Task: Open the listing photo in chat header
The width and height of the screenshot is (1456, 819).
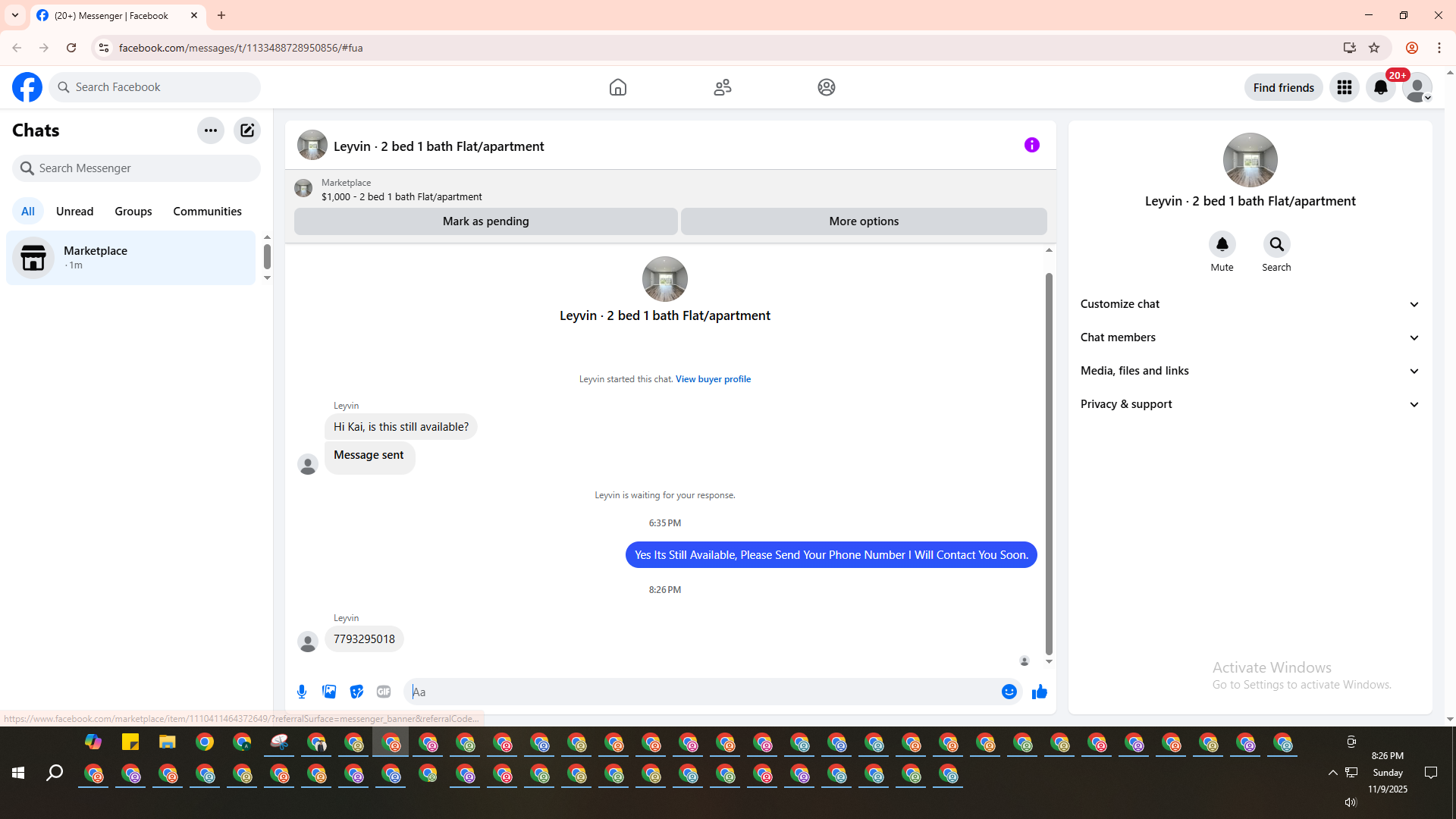Action: pos(312,145)
